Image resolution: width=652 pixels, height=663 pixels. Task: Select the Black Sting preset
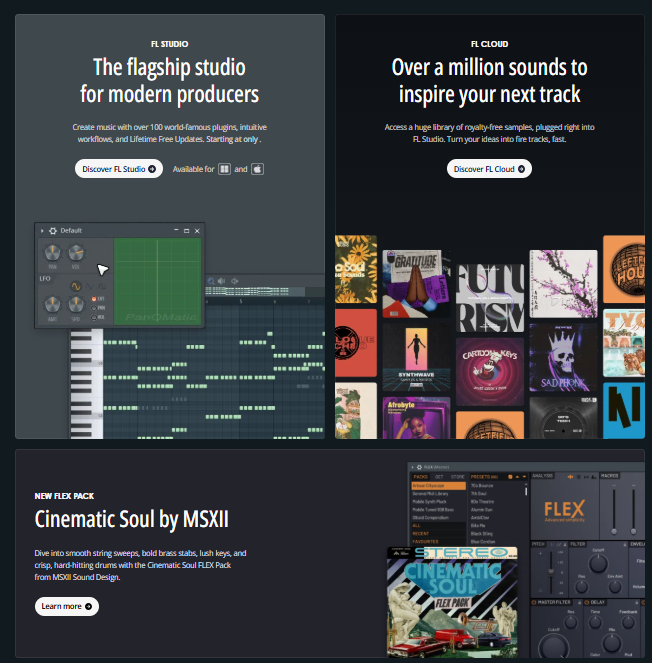pyautogui.click(x=482, y=534)
